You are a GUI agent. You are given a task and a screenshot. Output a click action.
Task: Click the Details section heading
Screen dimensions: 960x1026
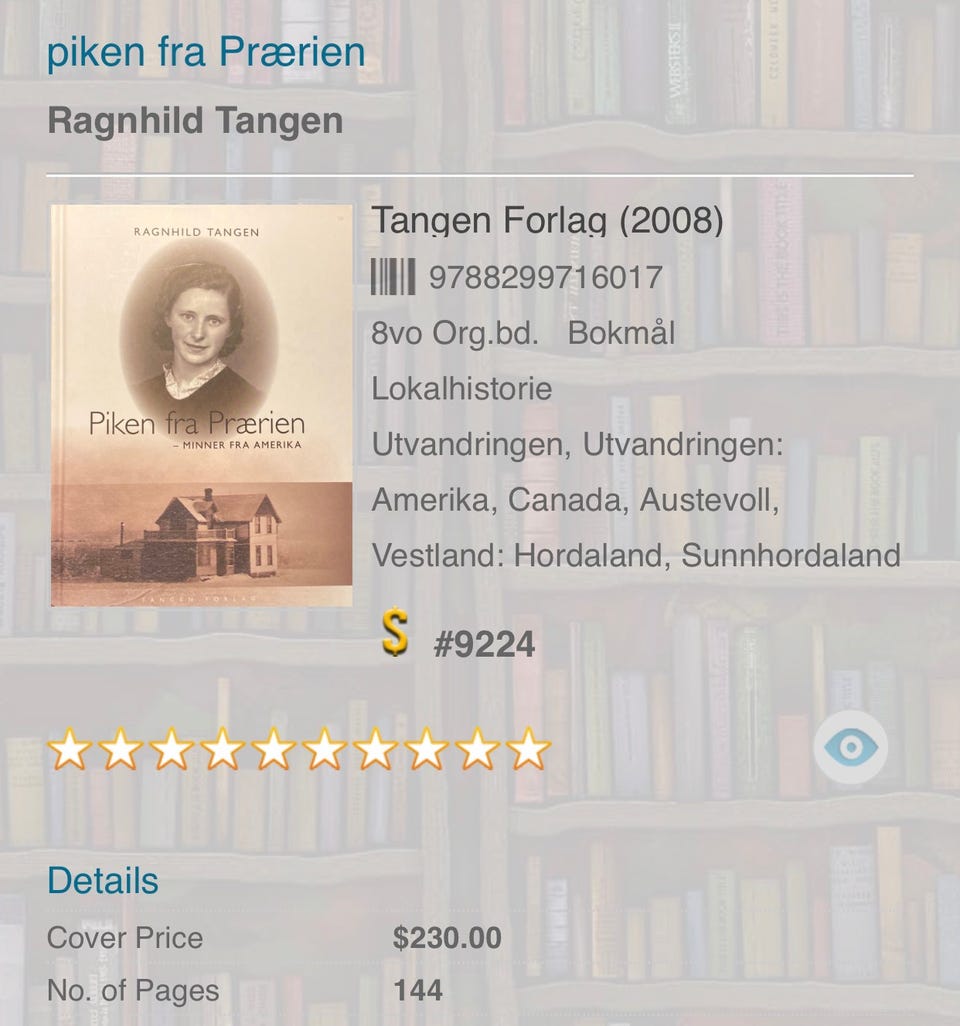(x=103, y=880)
